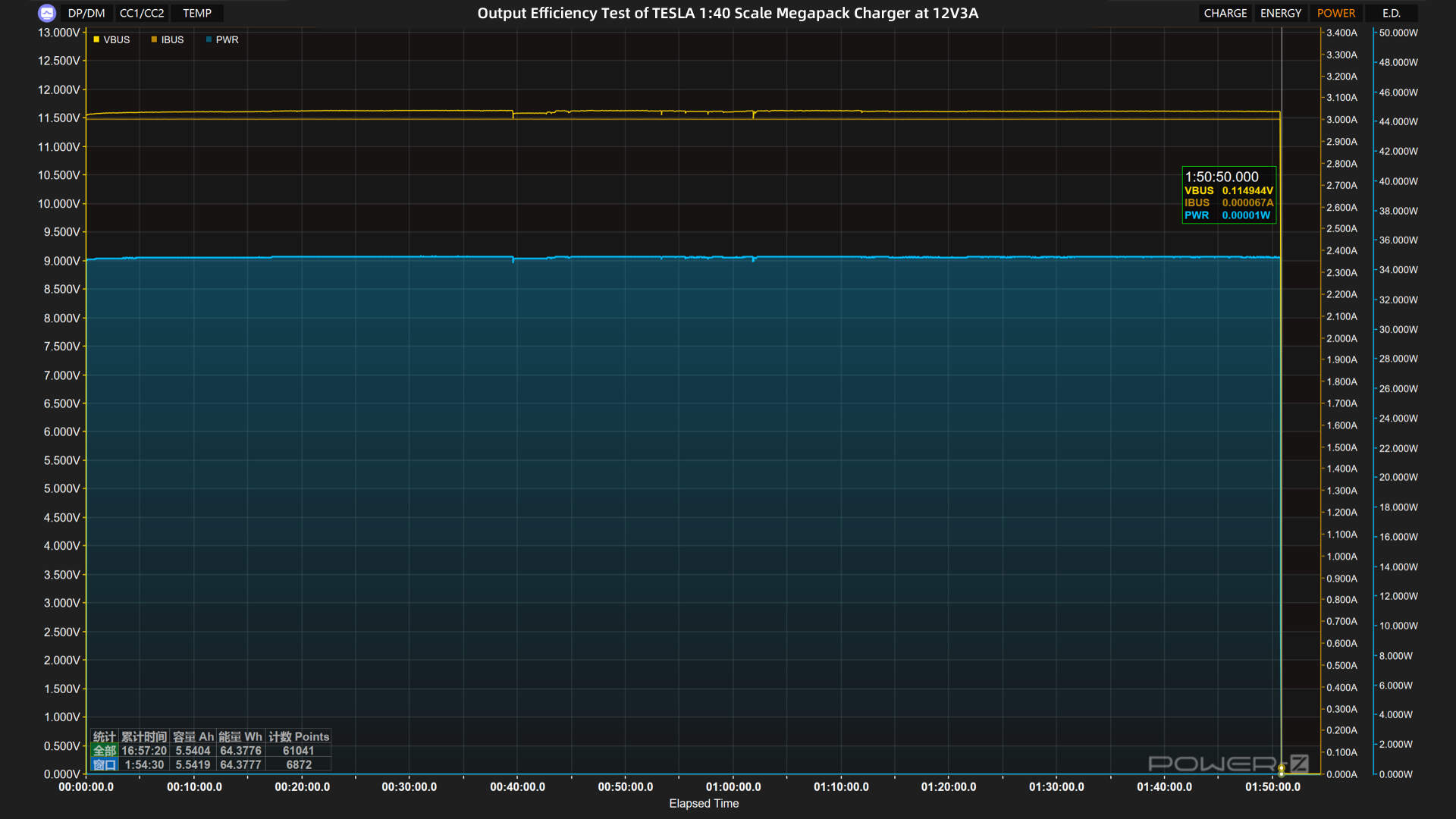
Task: Click the yellow VBUS legend swatch
Action: (96, 39)
